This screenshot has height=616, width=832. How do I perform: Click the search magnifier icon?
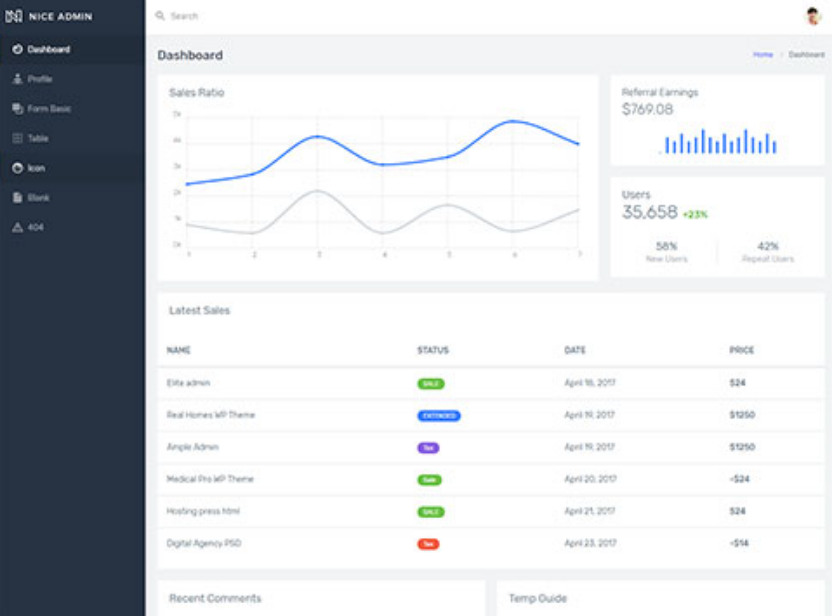[x=160, y=16]
